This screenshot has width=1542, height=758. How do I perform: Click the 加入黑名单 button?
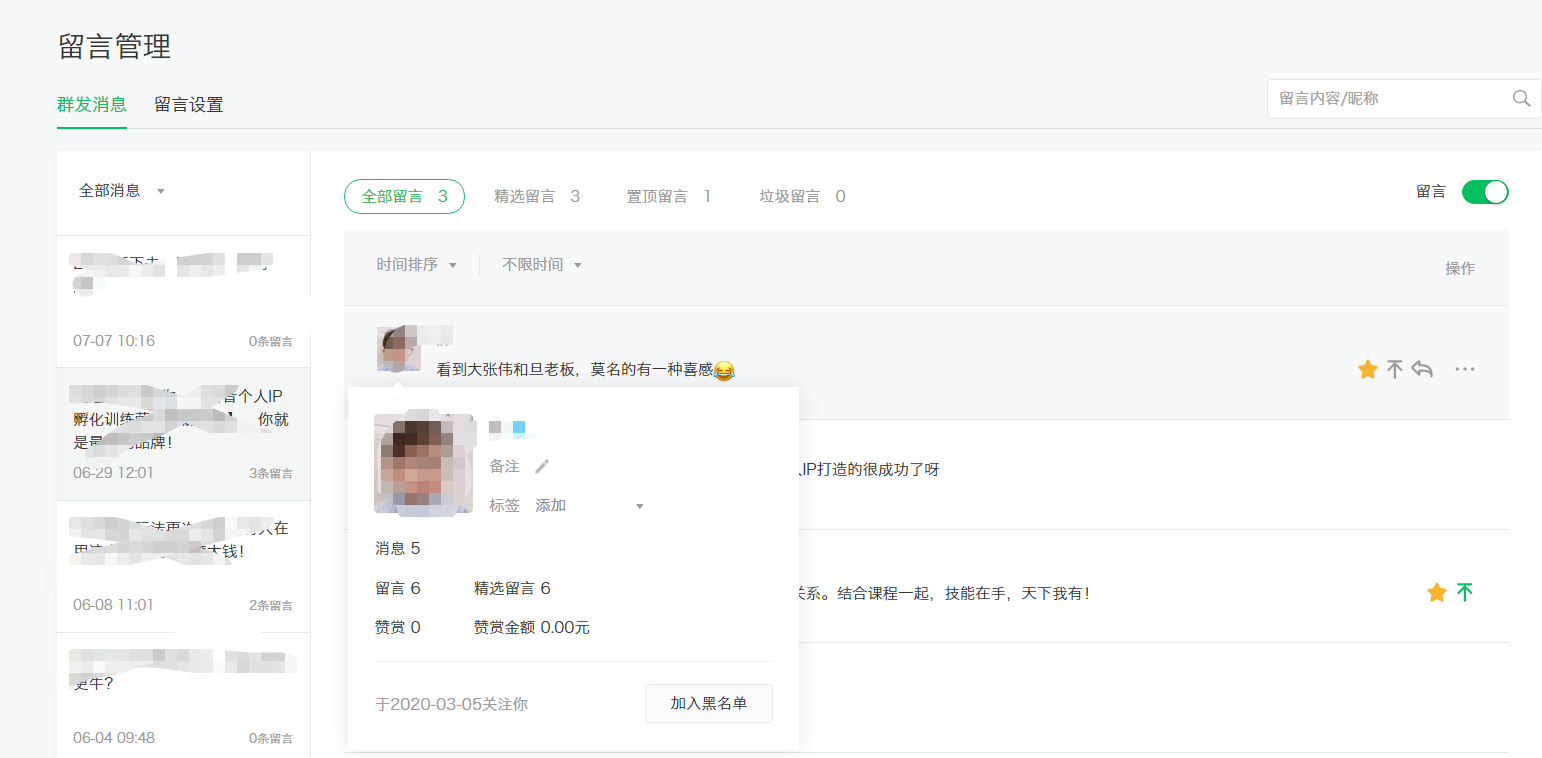(709, 703)
